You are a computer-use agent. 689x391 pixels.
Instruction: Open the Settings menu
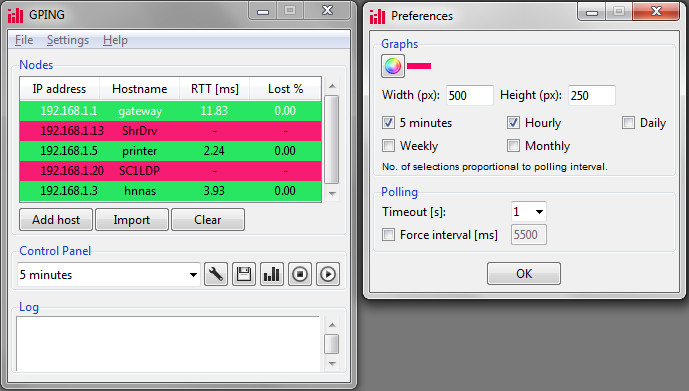click(x=68, y=40)
